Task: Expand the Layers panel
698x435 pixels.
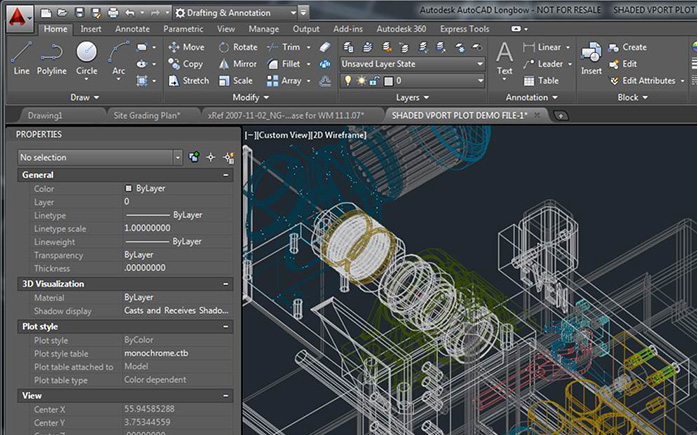Action: (x=412, y=97)
